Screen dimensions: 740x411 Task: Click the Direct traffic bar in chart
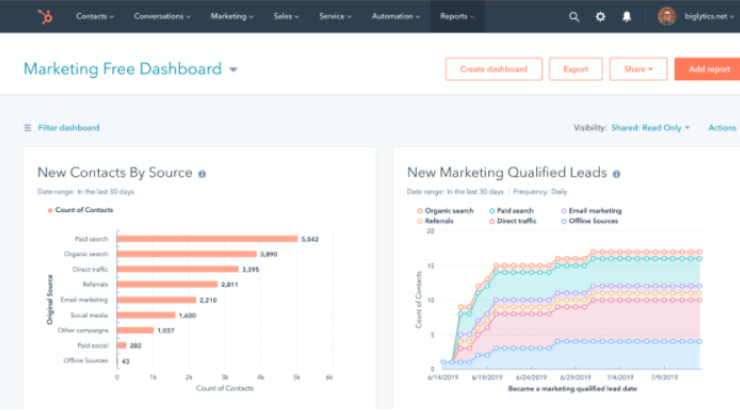[178, 269]
